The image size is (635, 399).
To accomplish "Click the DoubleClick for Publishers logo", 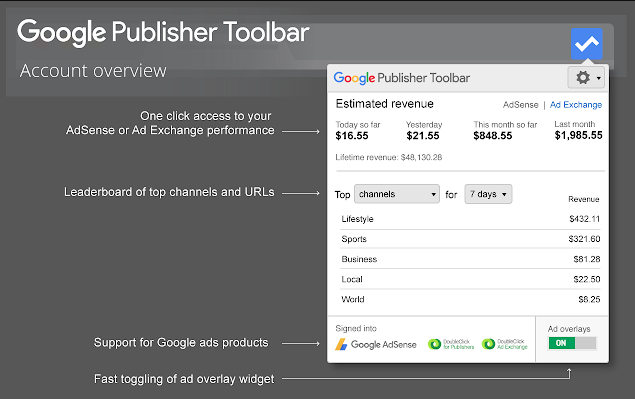I will coord(451,344).
